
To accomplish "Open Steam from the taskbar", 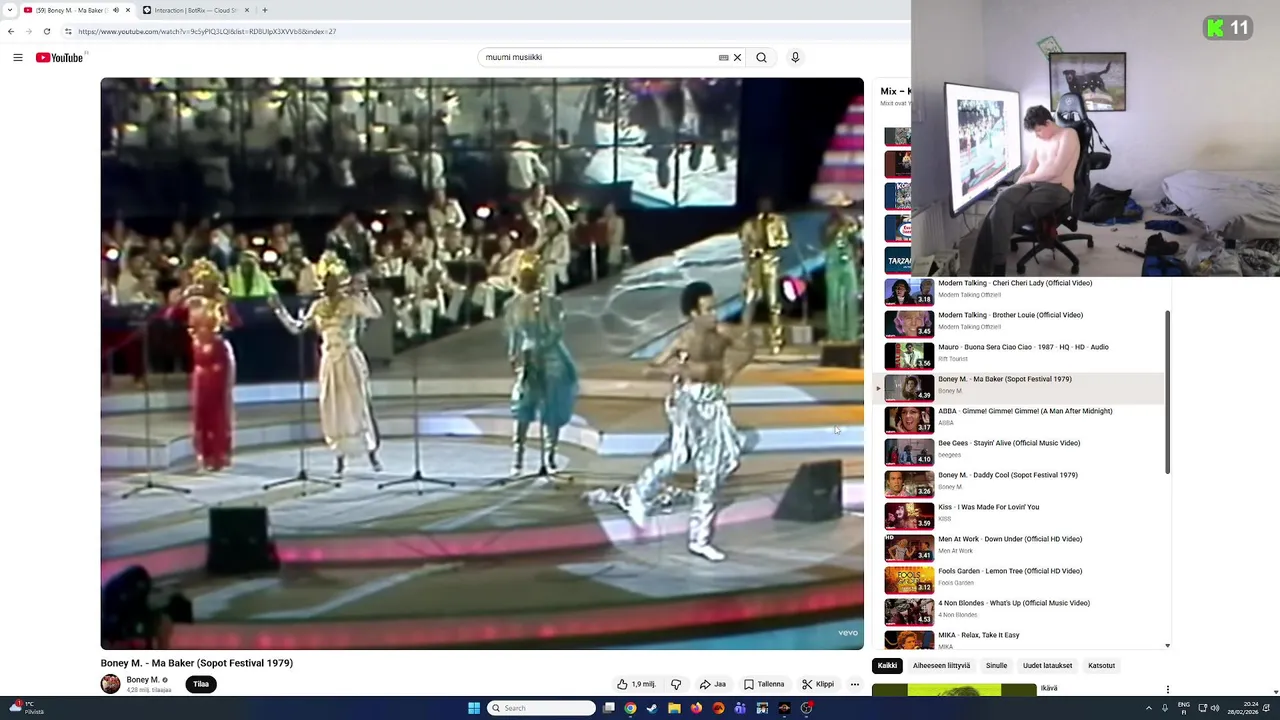I will (x=652, y=708).
